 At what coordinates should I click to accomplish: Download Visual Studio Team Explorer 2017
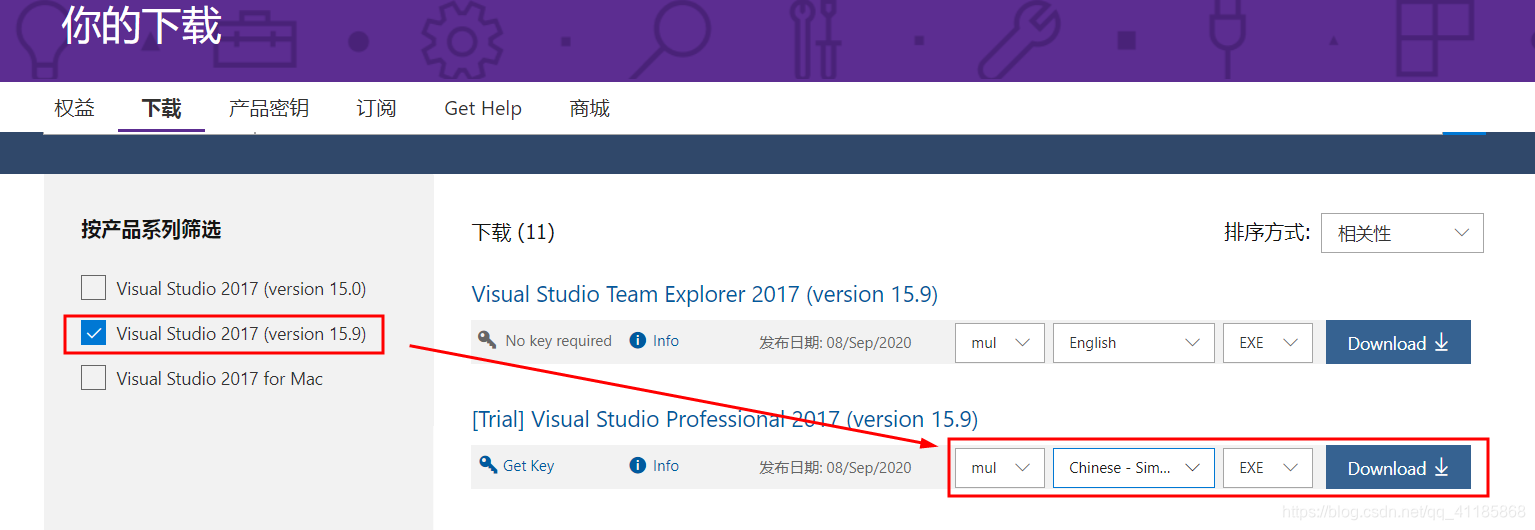pyautogui.click(x=1398, y=342)
